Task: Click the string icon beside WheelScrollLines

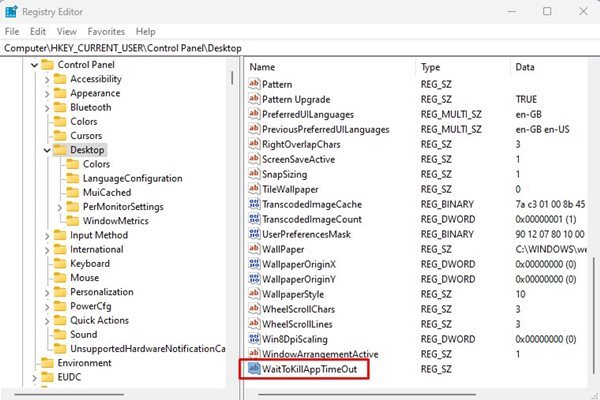Action: (x=254, y=323)
